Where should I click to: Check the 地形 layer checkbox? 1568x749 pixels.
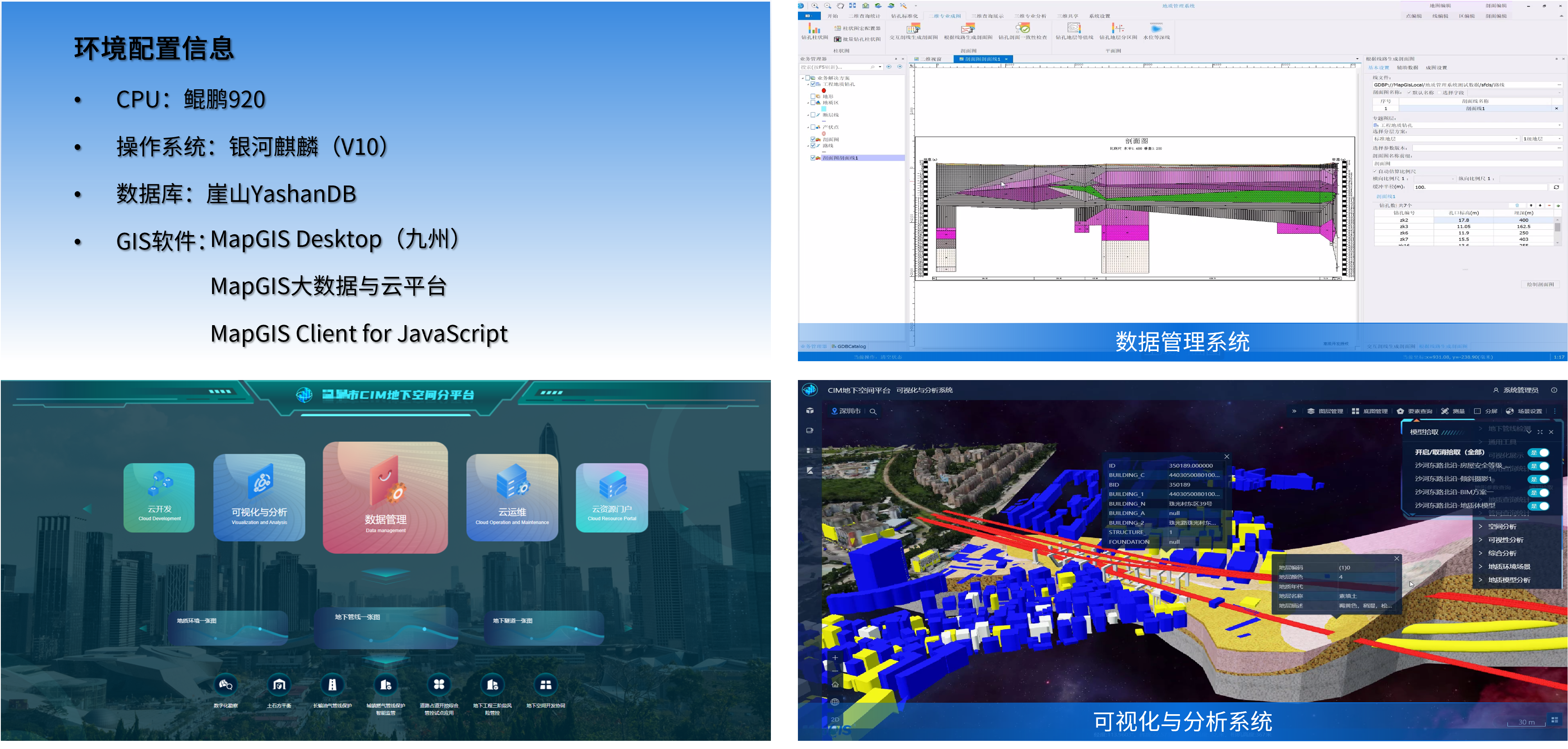coord(813,96)
